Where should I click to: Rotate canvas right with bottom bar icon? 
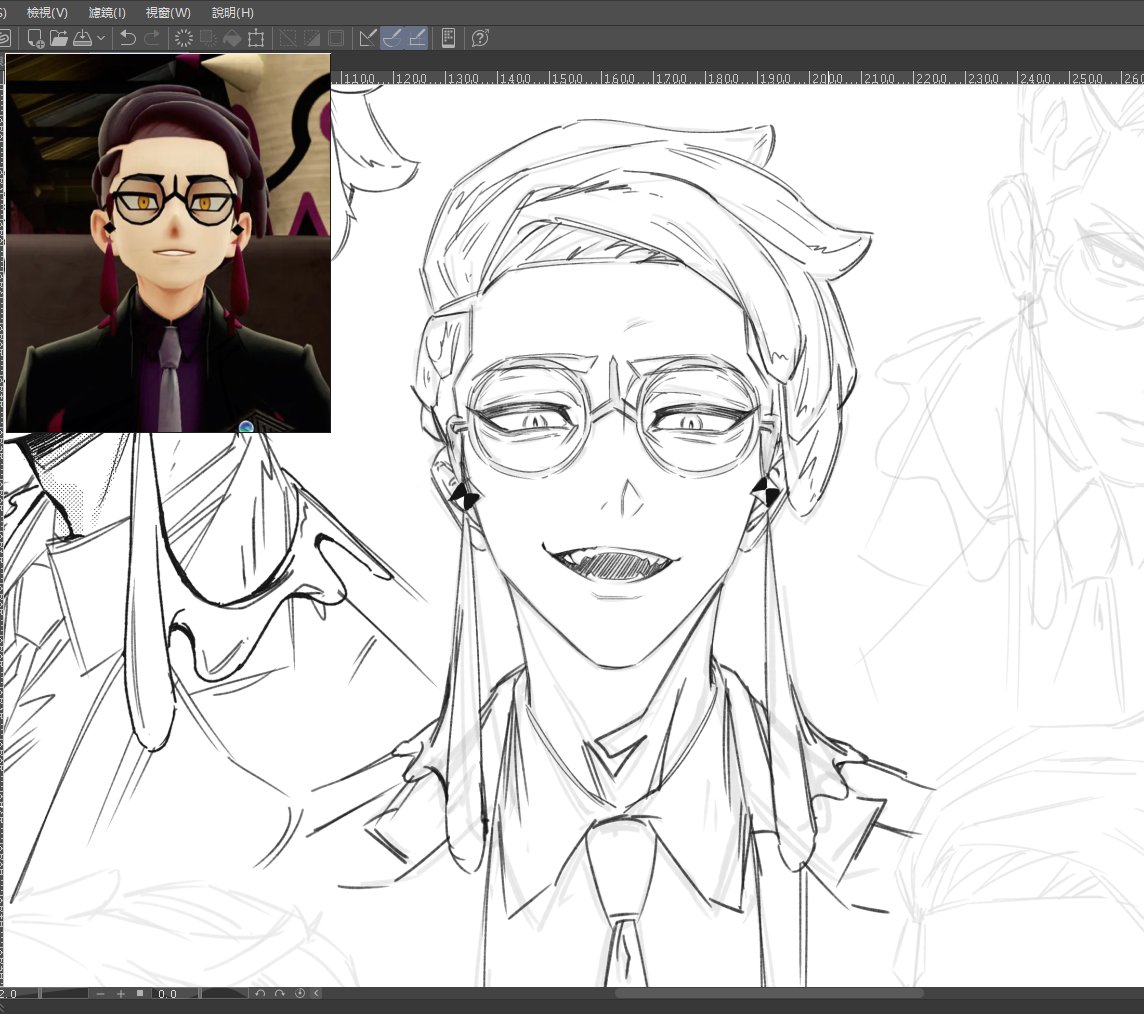(279, 994)
